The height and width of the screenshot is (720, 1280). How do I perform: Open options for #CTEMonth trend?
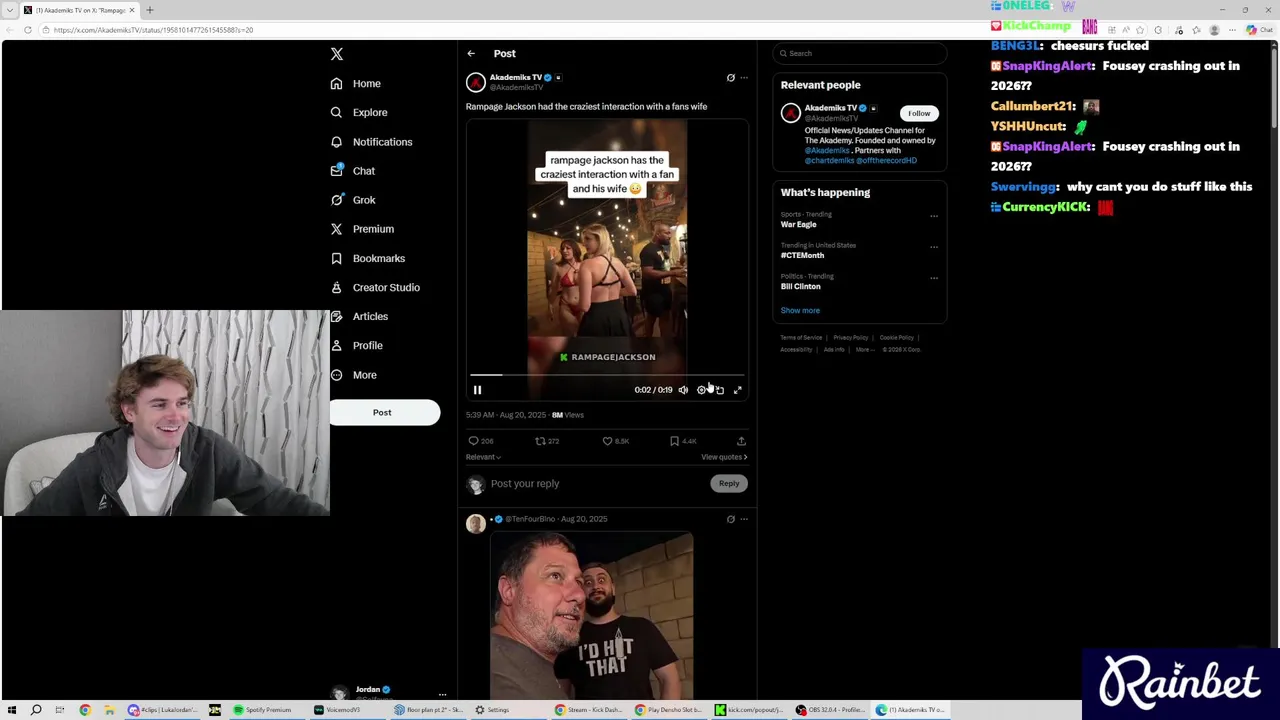[x=934, y=247]
